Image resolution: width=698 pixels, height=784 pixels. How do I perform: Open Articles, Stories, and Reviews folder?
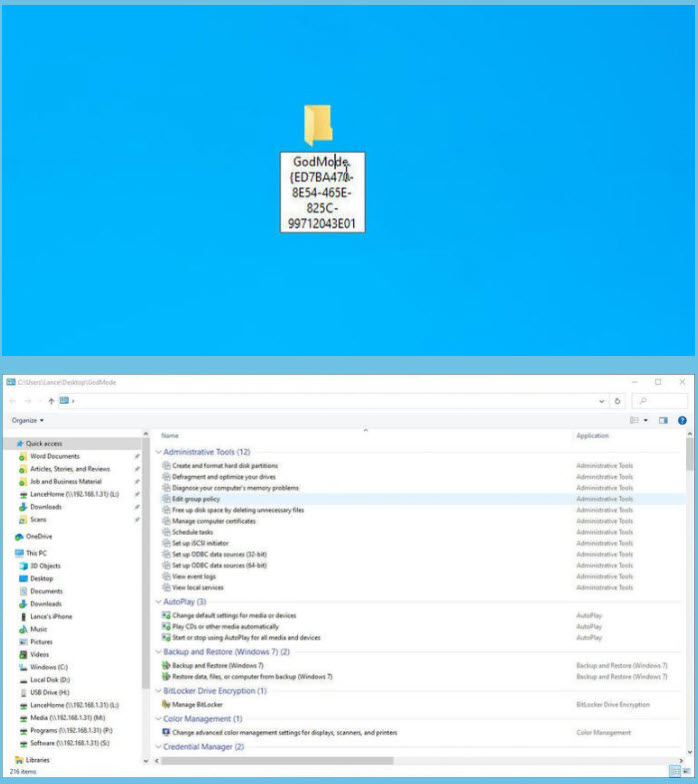pos(70,469)
